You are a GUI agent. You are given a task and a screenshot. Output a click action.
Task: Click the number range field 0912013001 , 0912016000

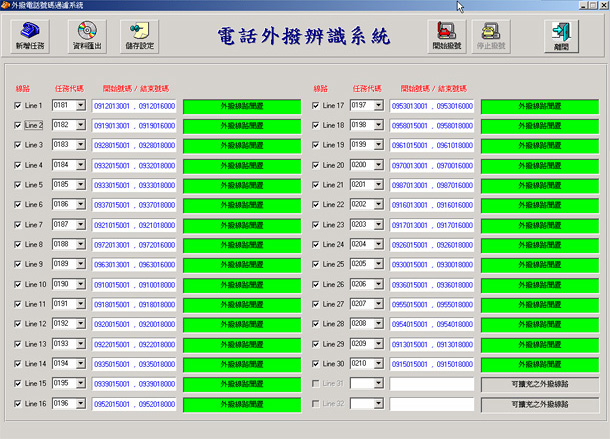pyautogui.click(x=134, y=106)
